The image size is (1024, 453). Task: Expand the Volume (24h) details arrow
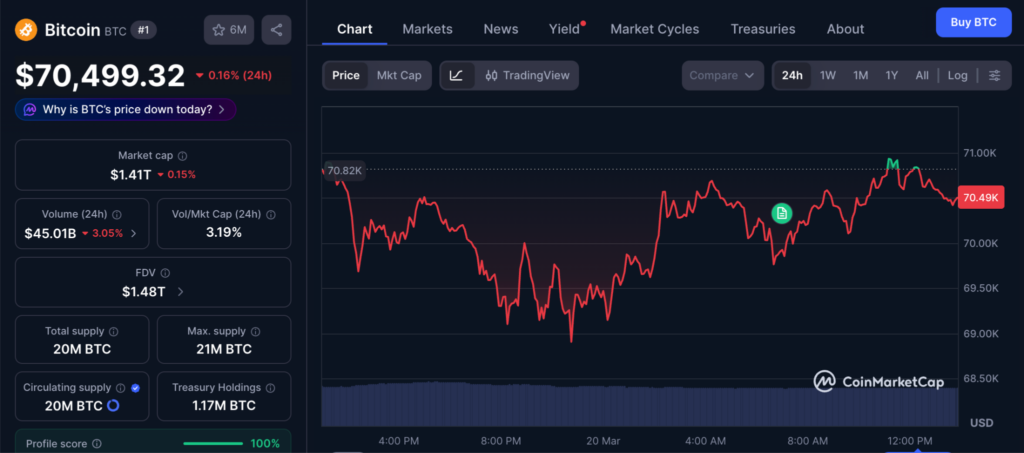coord(134,233)
